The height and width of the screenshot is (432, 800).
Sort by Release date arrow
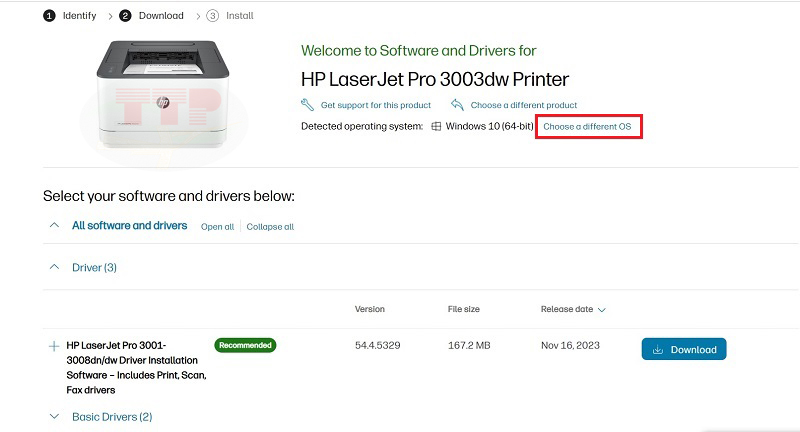point(602,310)
